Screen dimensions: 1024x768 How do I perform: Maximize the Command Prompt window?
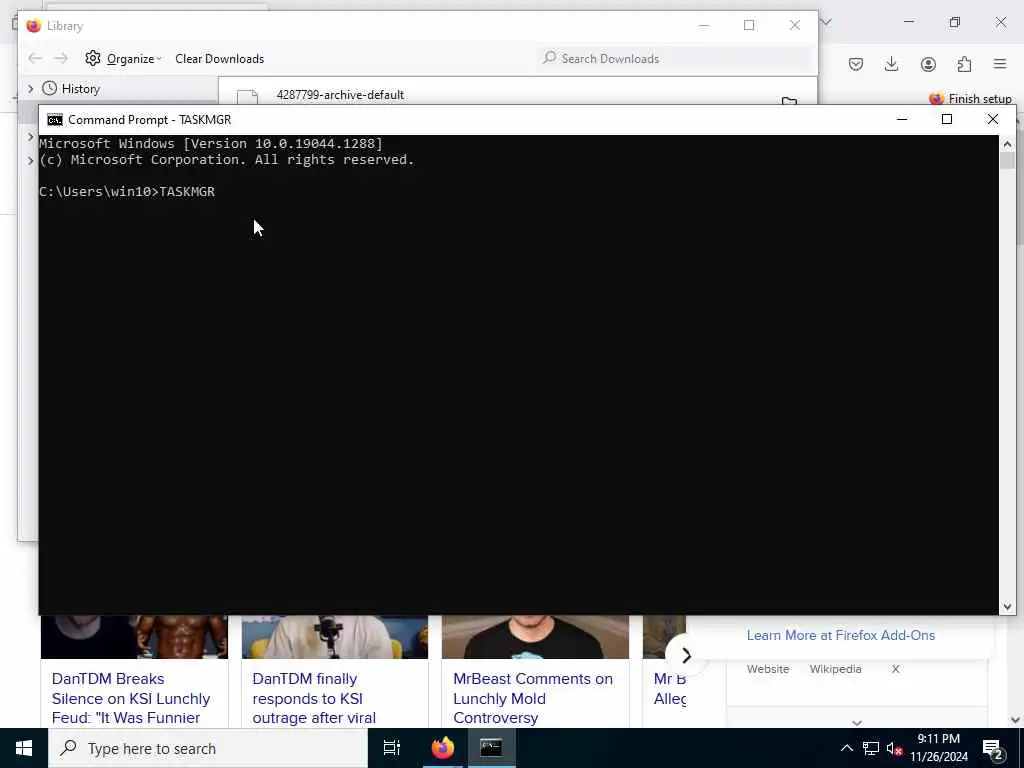tap(947, 120)
